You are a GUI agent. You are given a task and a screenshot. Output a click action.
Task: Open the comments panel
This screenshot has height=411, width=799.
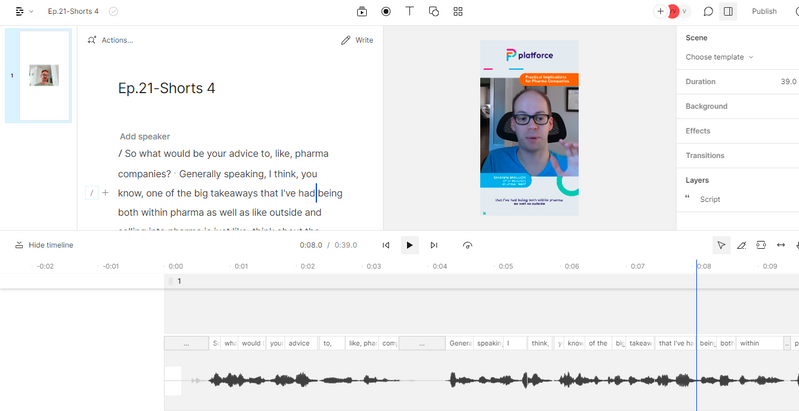click(708, 11)
